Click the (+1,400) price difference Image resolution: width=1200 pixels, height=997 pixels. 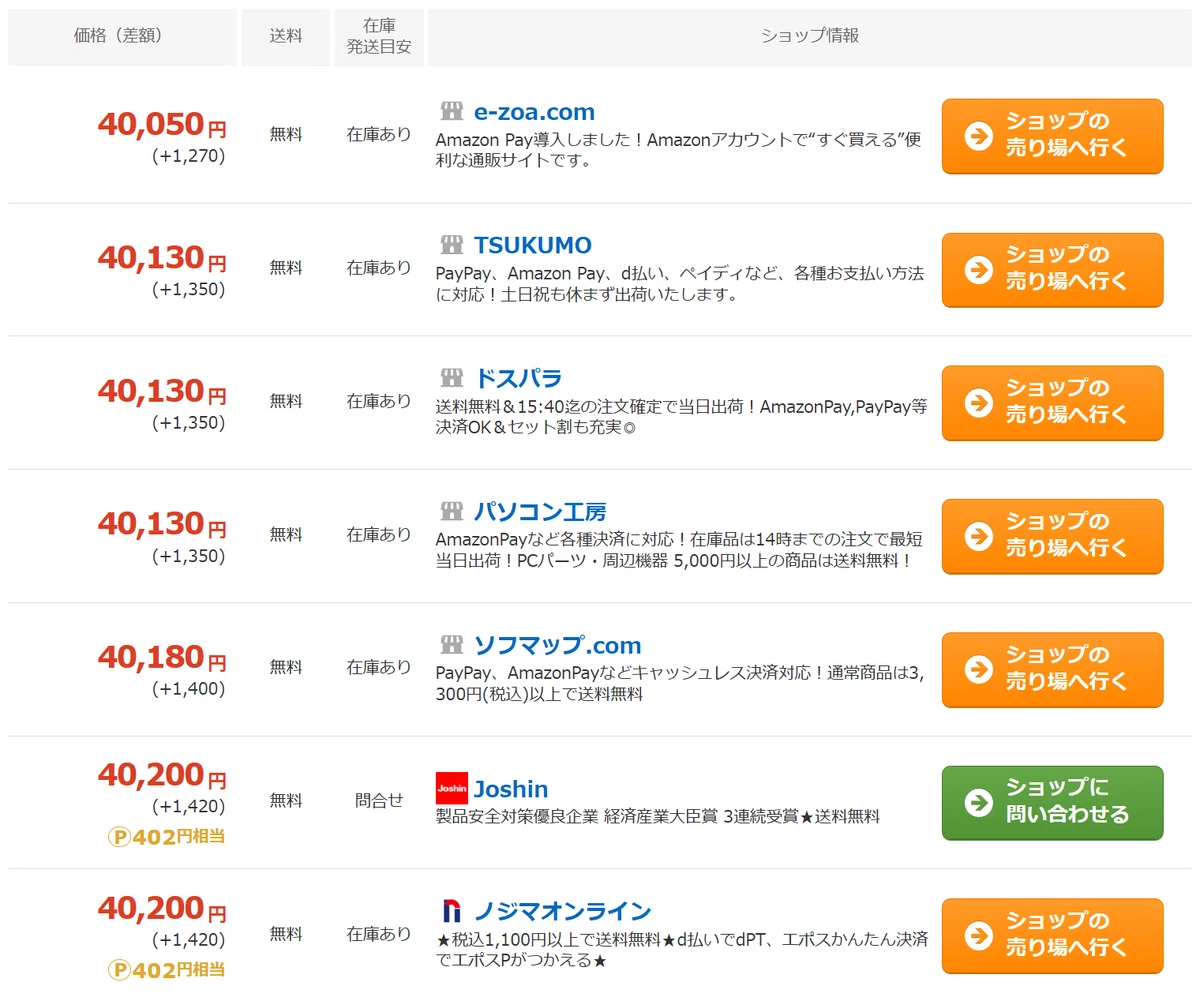[x=189, y=689]
